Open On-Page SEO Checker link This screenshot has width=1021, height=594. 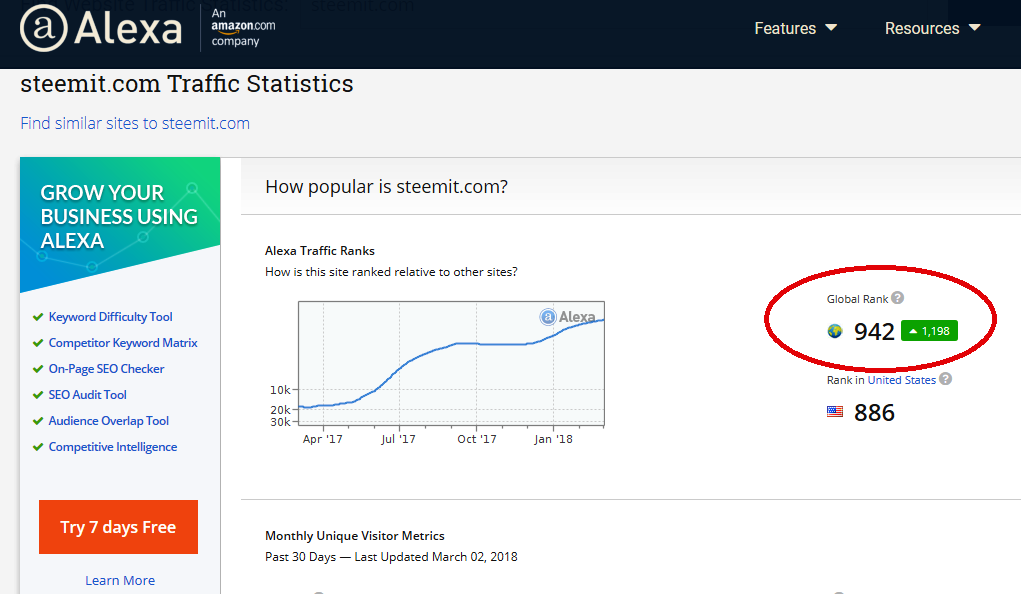tap(106, 369)
